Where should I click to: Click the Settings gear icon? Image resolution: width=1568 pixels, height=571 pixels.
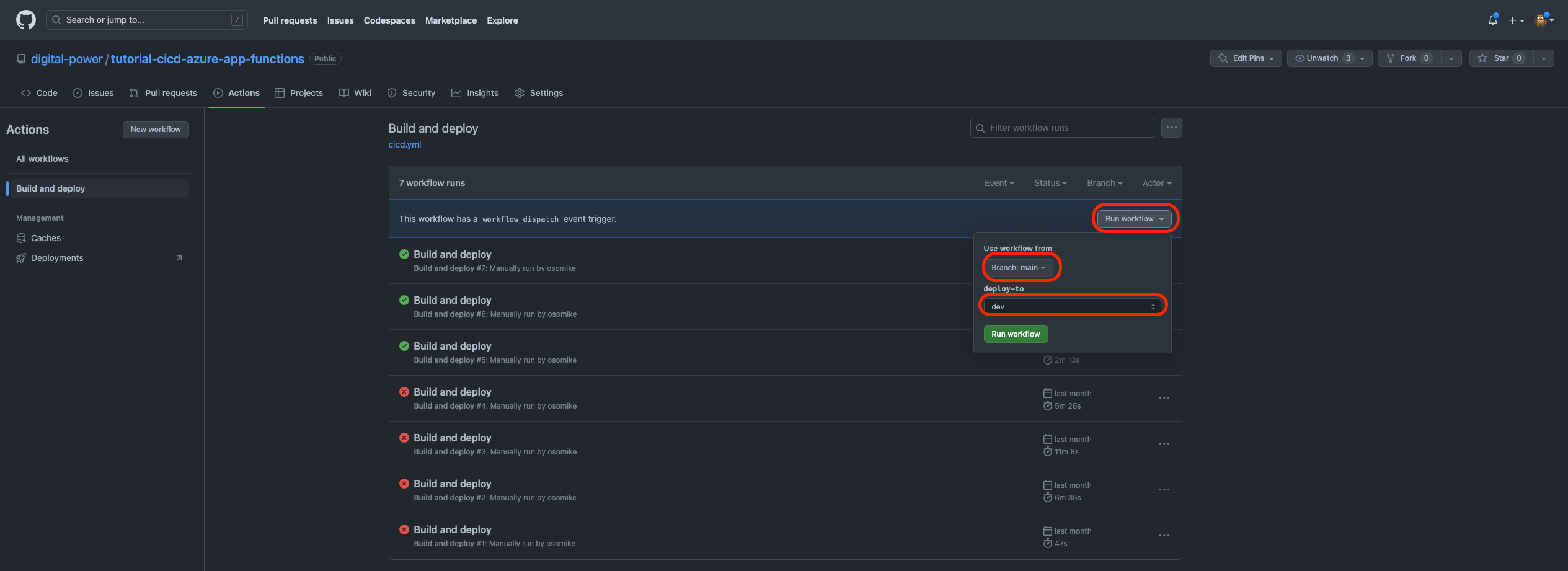click(x=520, y=93)
